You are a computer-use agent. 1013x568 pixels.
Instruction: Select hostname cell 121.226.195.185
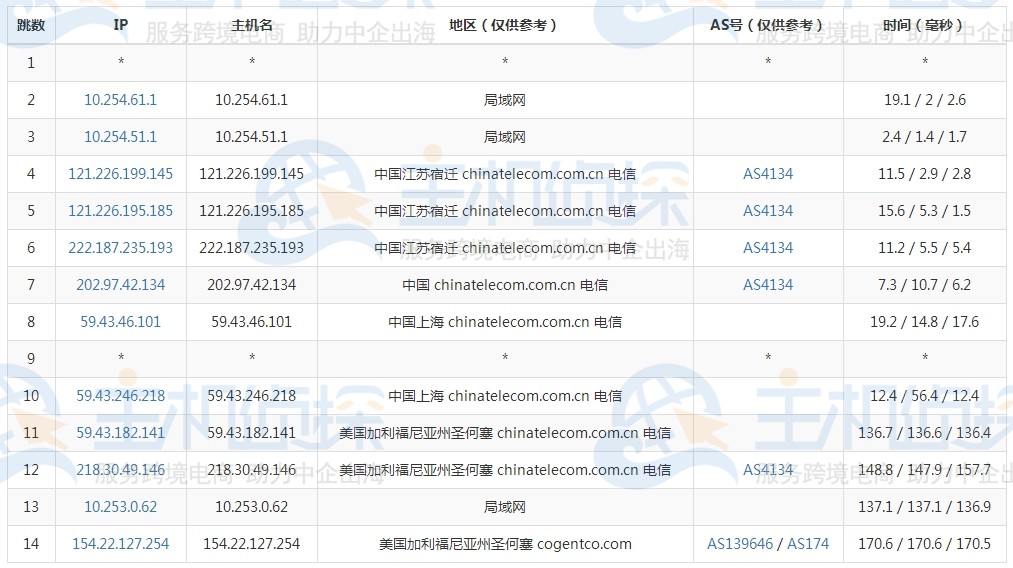252,211
